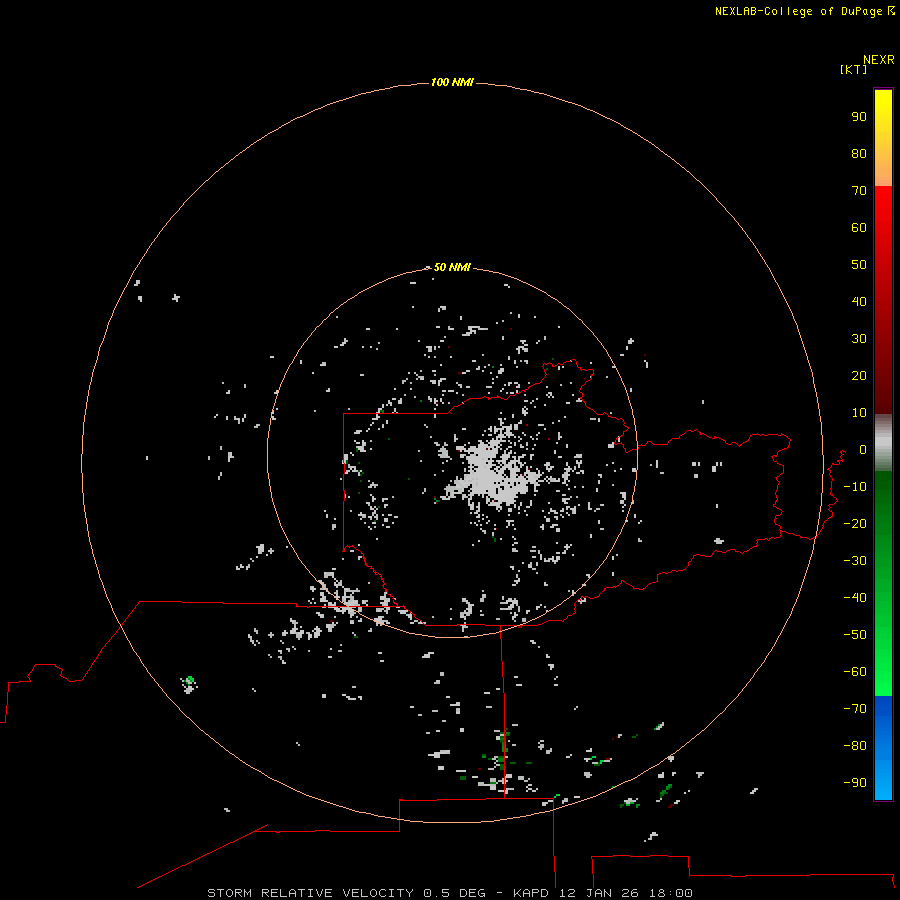This screenshot has width=900, height=900.
Task: Click the 0 value on the velocity scale
Action: click(863, 449)
